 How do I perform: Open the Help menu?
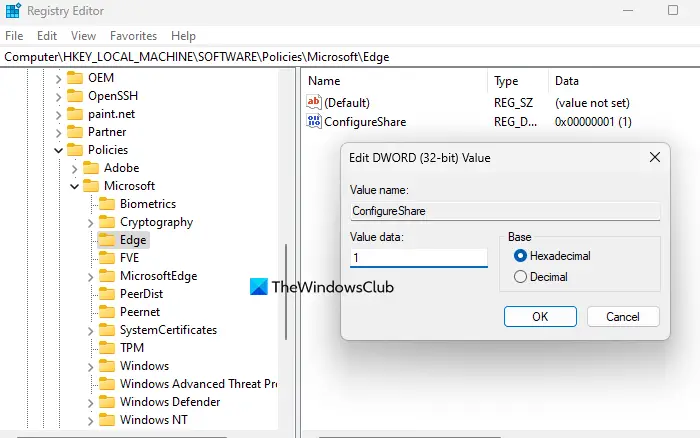tap(183, 36)
